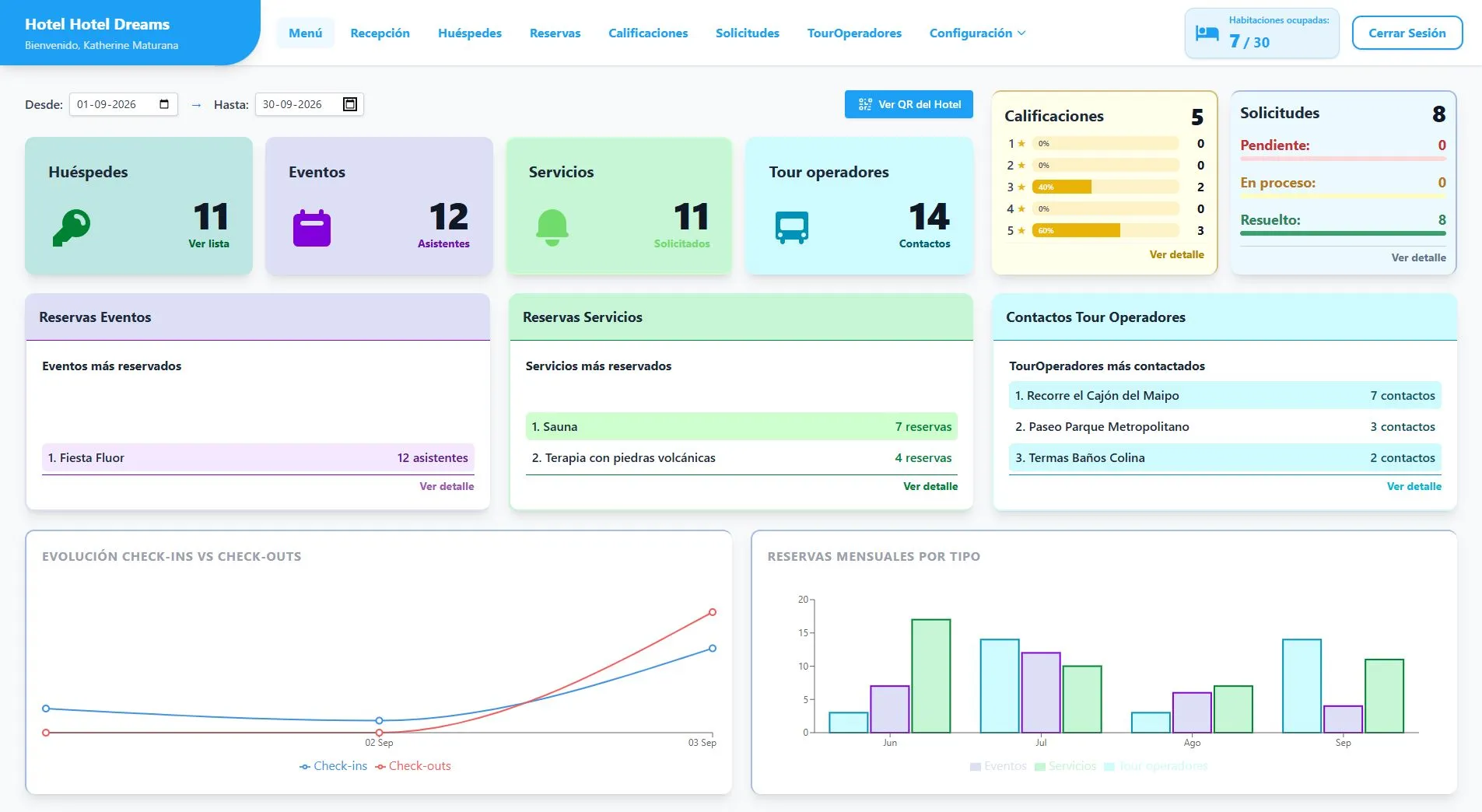Open the Desde date picker calendar icon
The width and height of the screenshot is (1482, 812).
tap(164, 104)
